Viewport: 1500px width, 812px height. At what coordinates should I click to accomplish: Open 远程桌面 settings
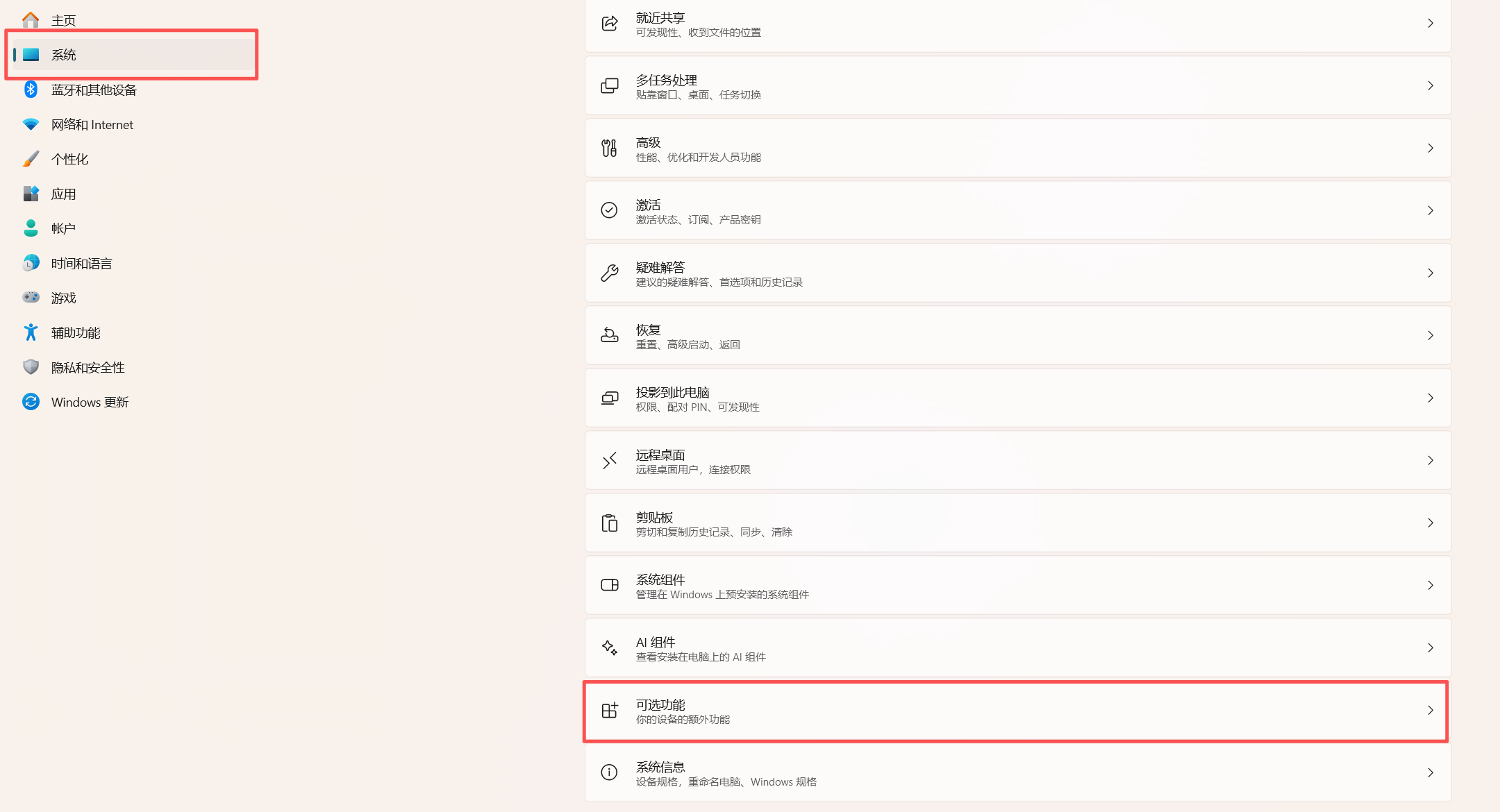[1014, 461]
